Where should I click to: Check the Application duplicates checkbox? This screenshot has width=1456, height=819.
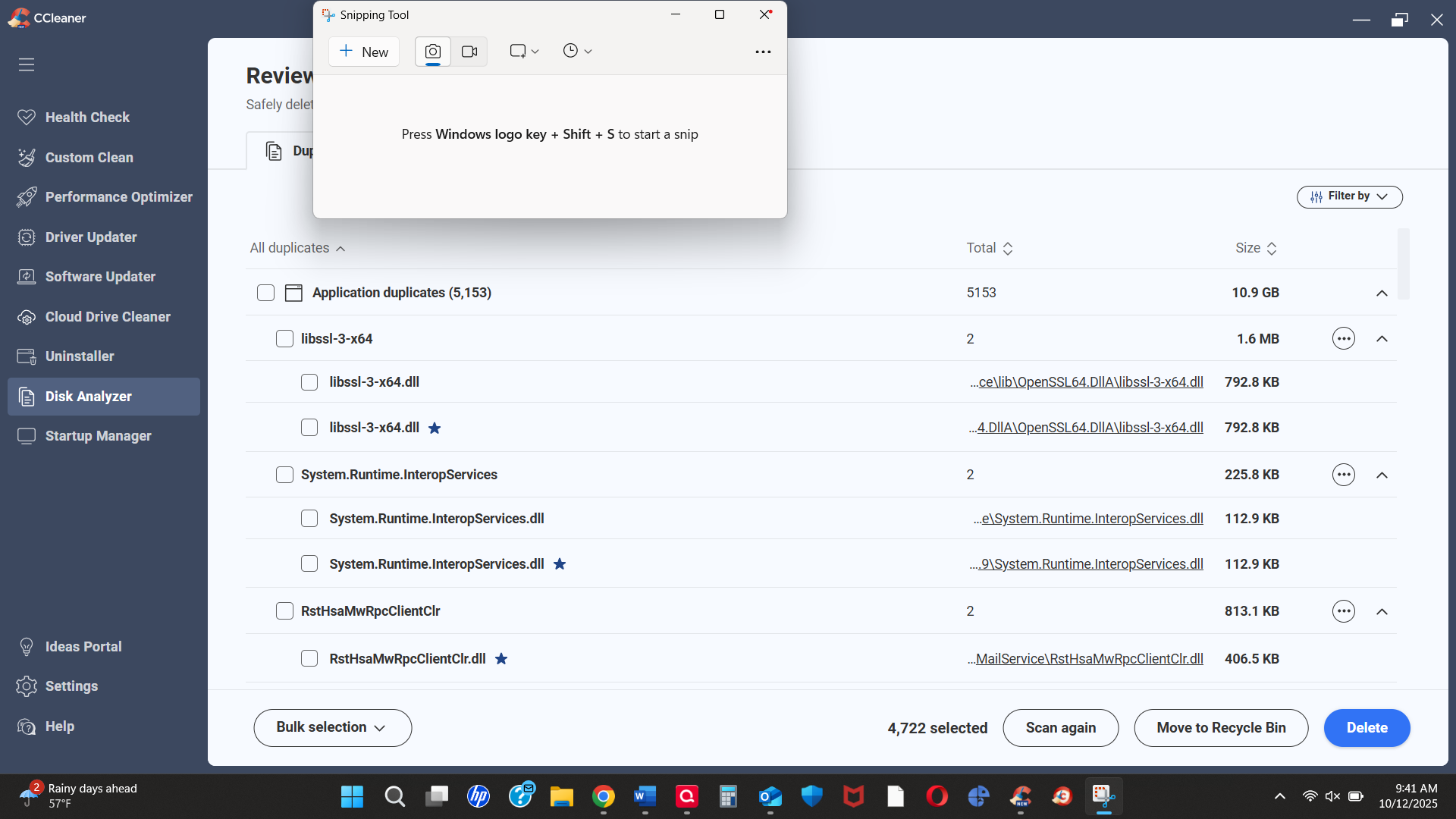click(265, 293)
